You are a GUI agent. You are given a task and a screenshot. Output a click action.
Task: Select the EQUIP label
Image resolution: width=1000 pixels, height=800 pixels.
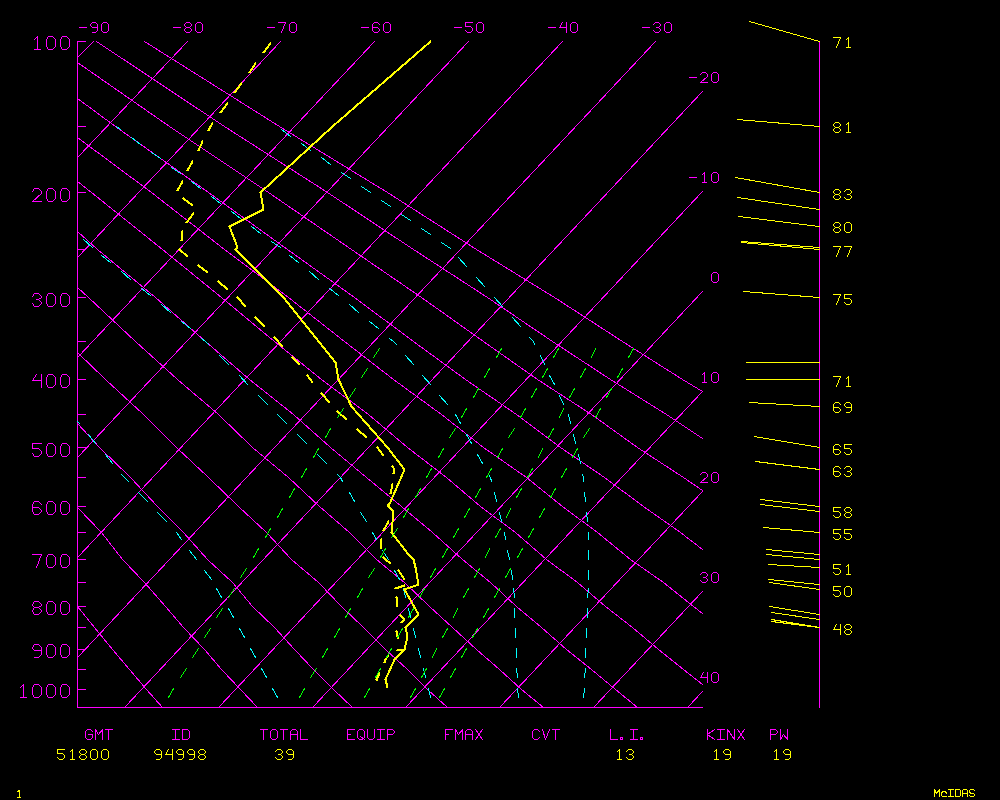[x=370, y=735]
